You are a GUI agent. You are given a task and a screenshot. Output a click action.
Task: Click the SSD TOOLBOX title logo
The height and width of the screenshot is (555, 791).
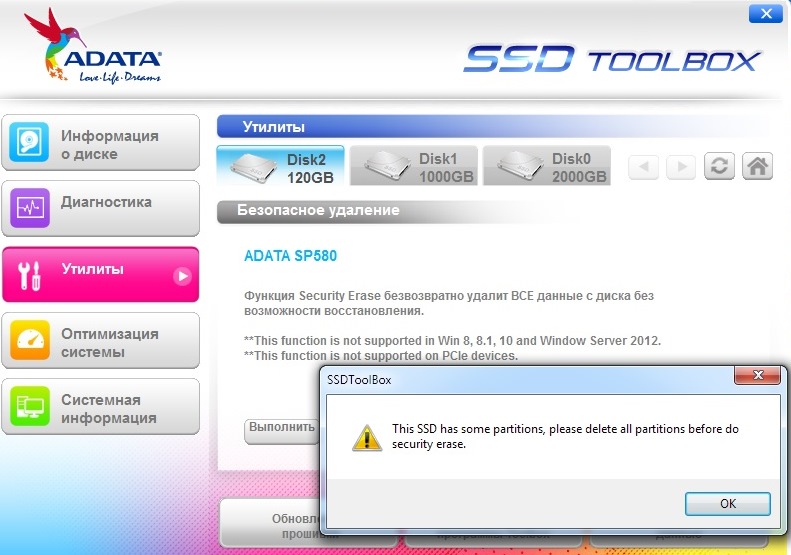click(x=612, y=60)
